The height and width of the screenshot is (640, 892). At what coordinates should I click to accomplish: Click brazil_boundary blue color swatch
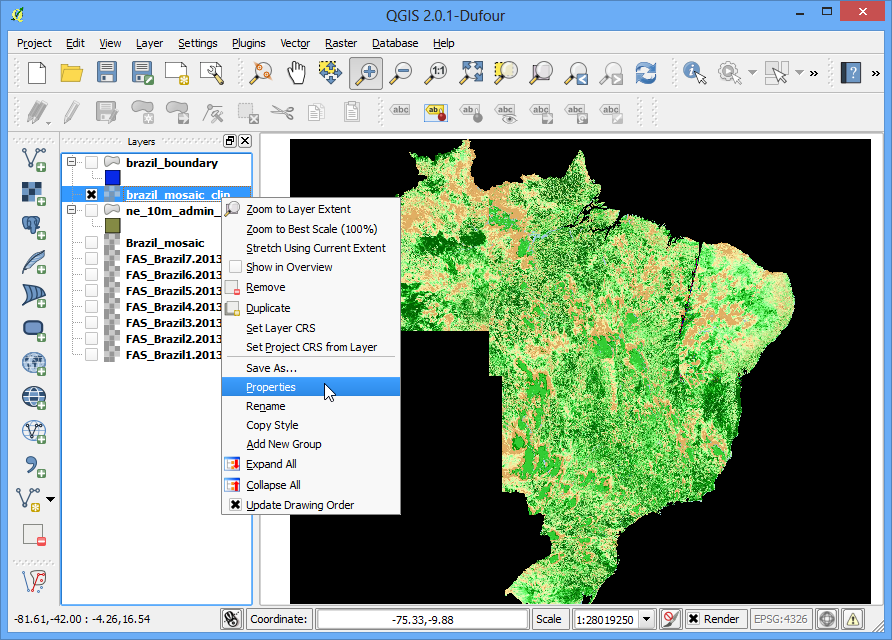click(113, 177)
